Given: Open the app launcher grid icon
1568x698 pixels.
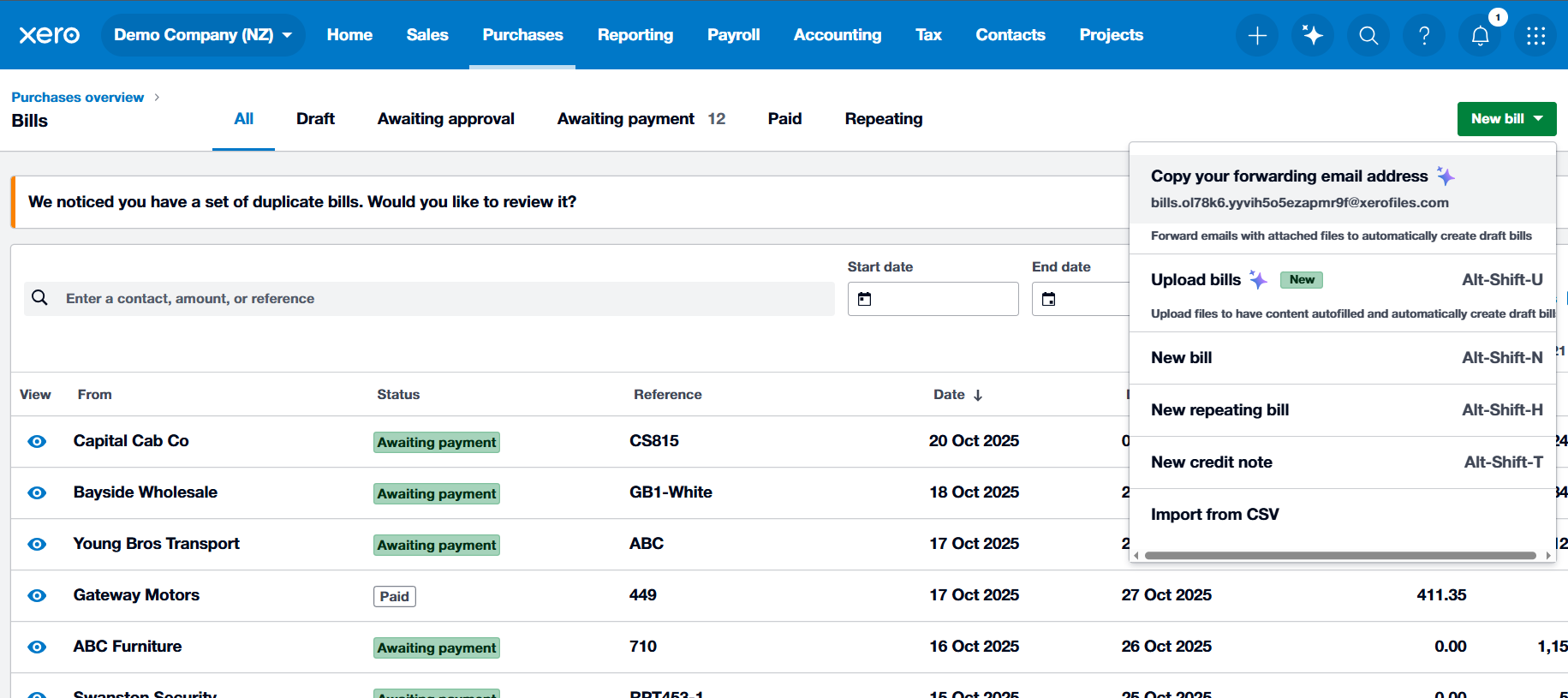Looking at the screenshot, I should (x=1535, y=35).
